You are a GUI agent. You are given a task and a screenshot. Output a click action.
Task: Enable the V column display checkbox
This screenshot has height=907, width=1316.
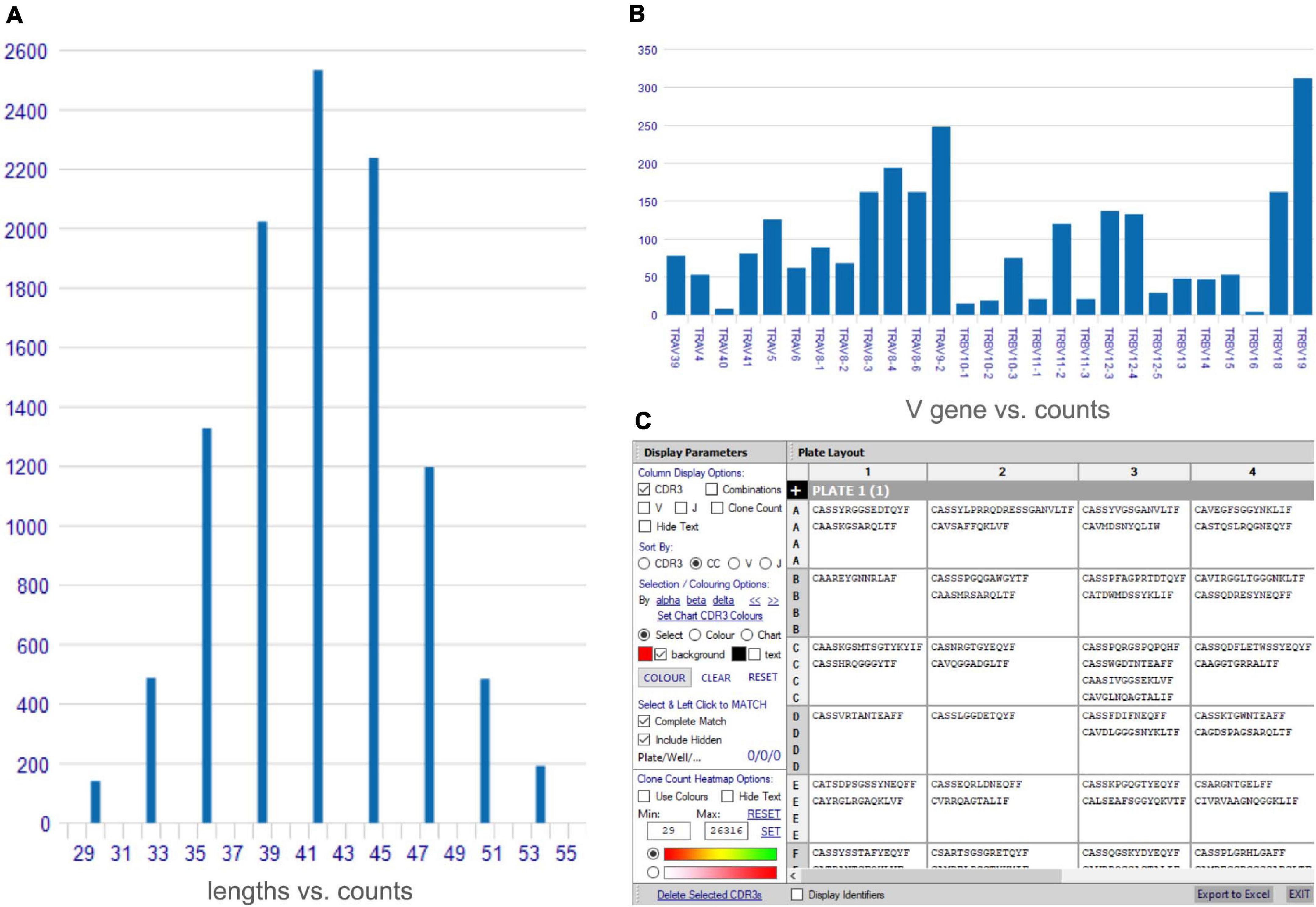(x=644, y=507)
